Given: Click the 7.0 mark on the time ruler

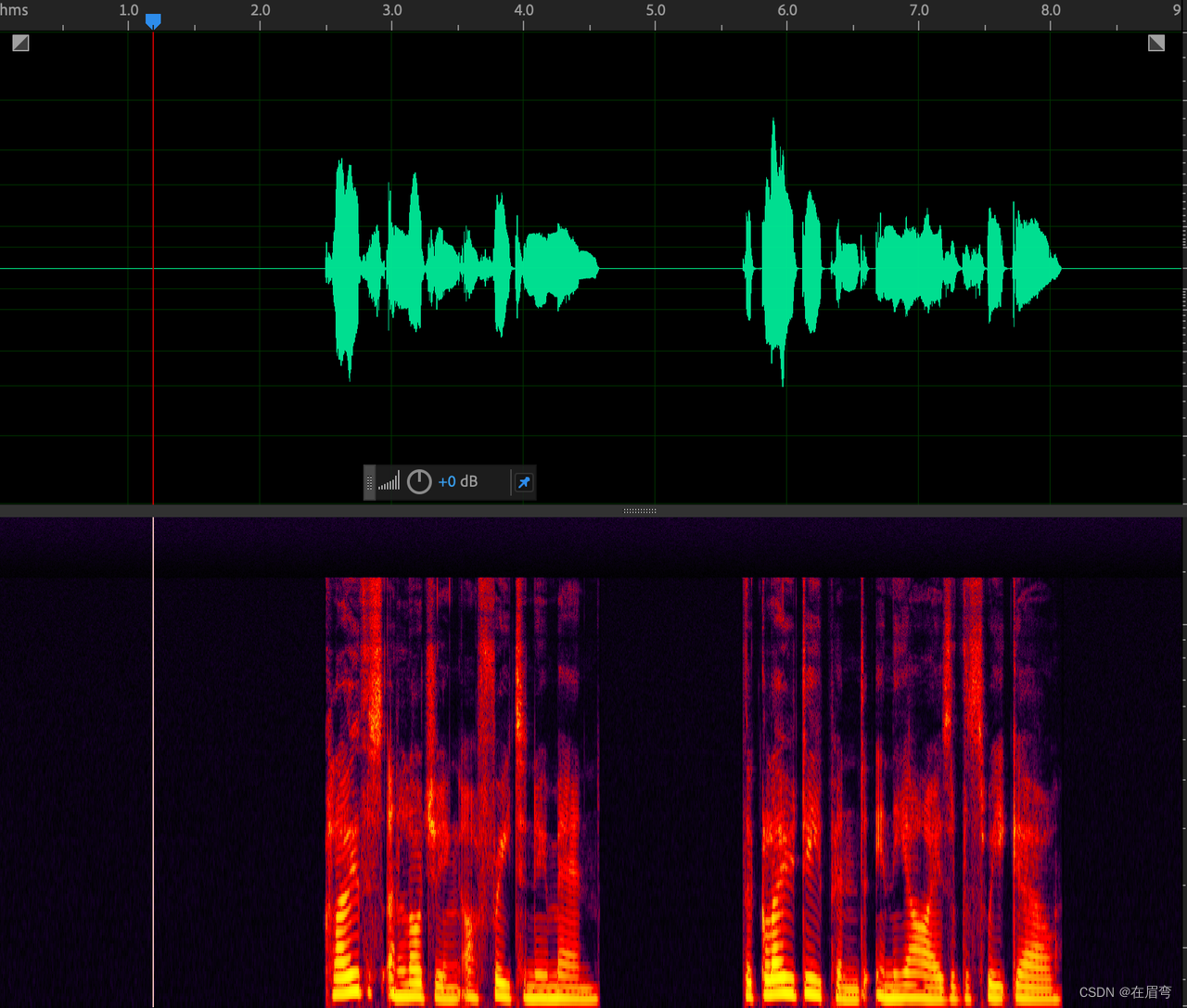Looking at the screenshot, I should [x=919, y=10].
